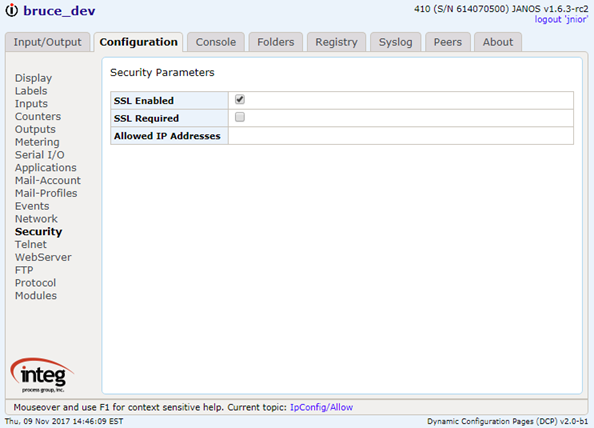The width and height of the screenshot is (594, 428).
Task: Click the Allowed IP Addresses field
Action: pyautogui.click(x=401, y=136)
